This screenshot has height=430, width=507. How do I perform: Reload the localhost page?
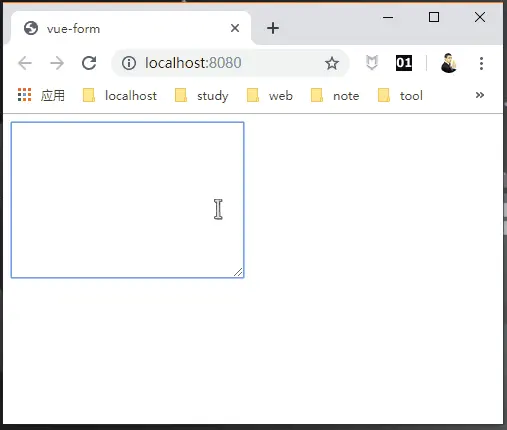coord(89,63)
